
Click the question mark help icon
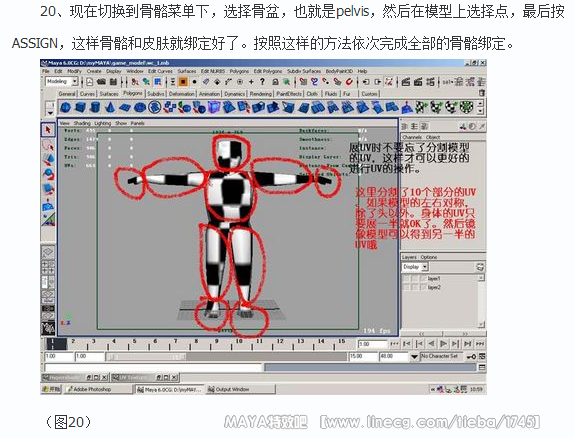point(262,82)
